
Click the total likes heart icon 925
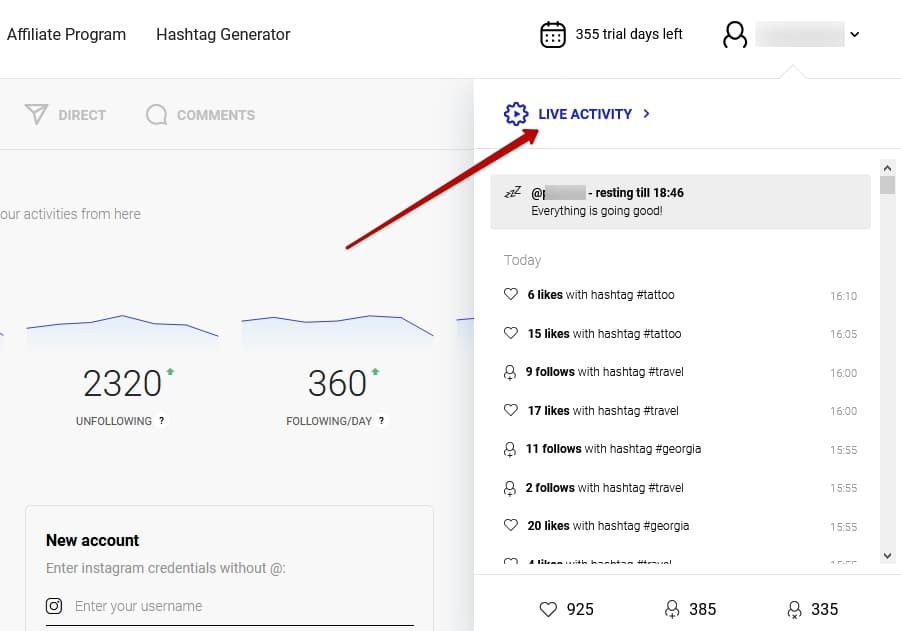[548, 609]
